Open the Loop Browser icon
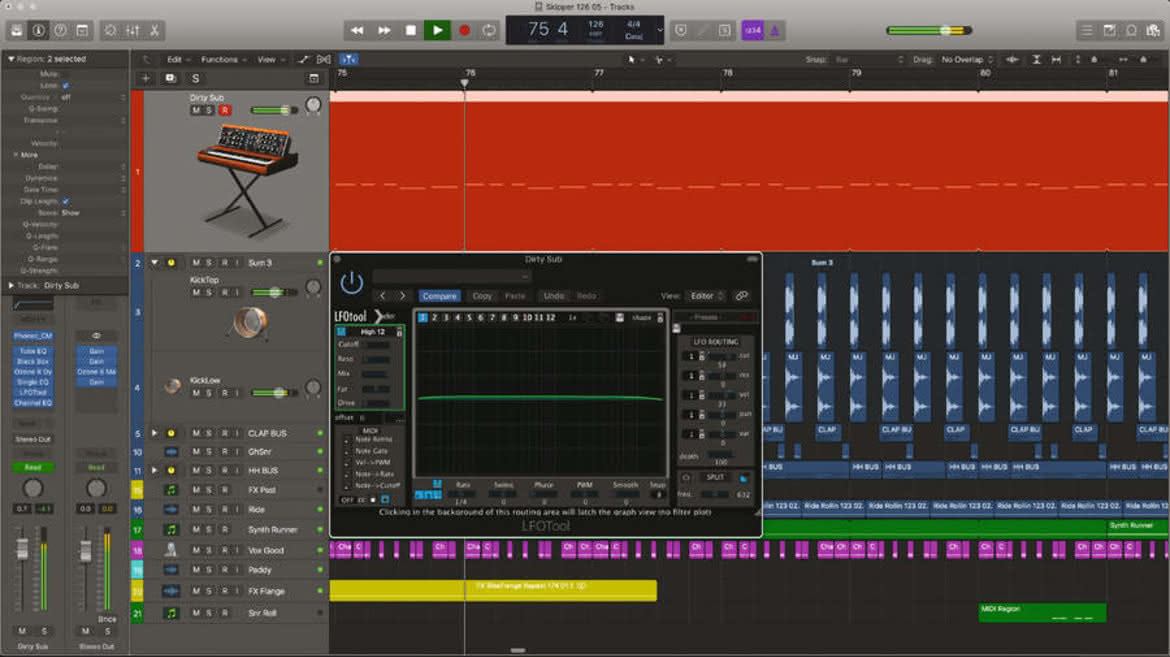Image resolution: width=1170 pixels, height=657 pixels. (1131, 31)
